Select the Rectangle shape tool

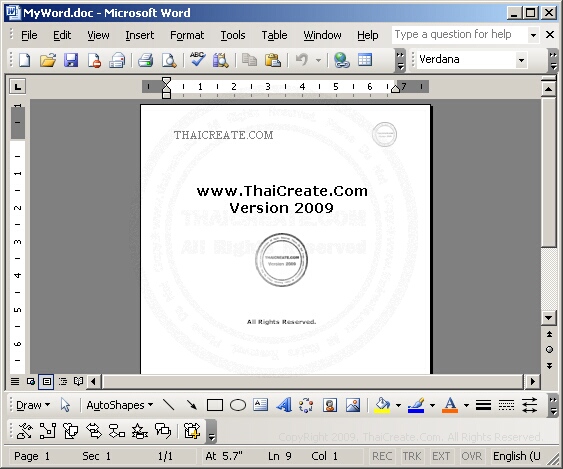tap(215, 405)
